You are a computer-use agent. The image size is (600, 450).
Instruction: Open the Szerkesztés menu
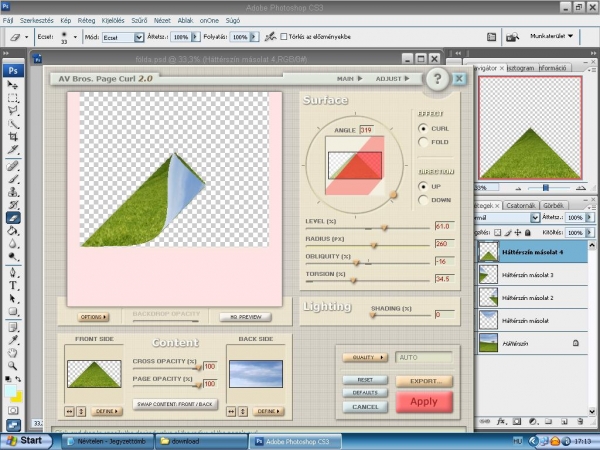click(x=37, y=21)
